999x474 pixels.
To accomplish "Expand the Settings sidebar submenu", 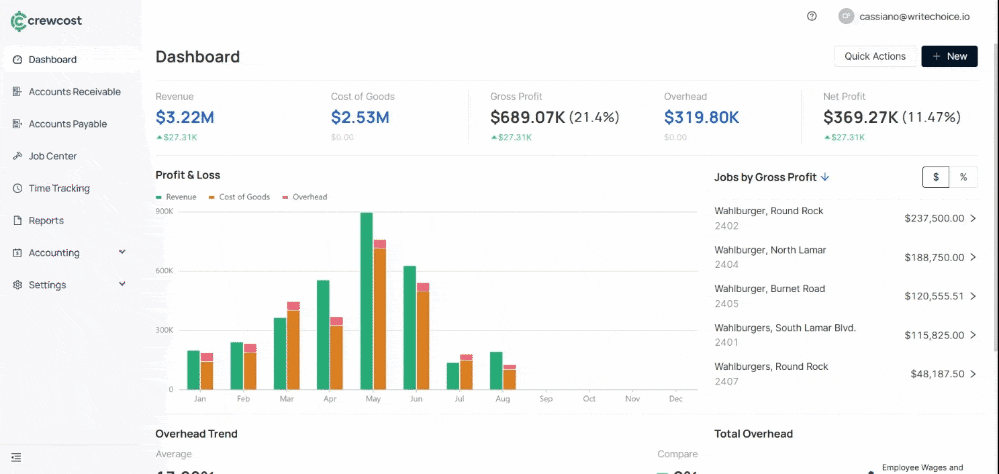I will pyautogui.click(x=122, y=285).
